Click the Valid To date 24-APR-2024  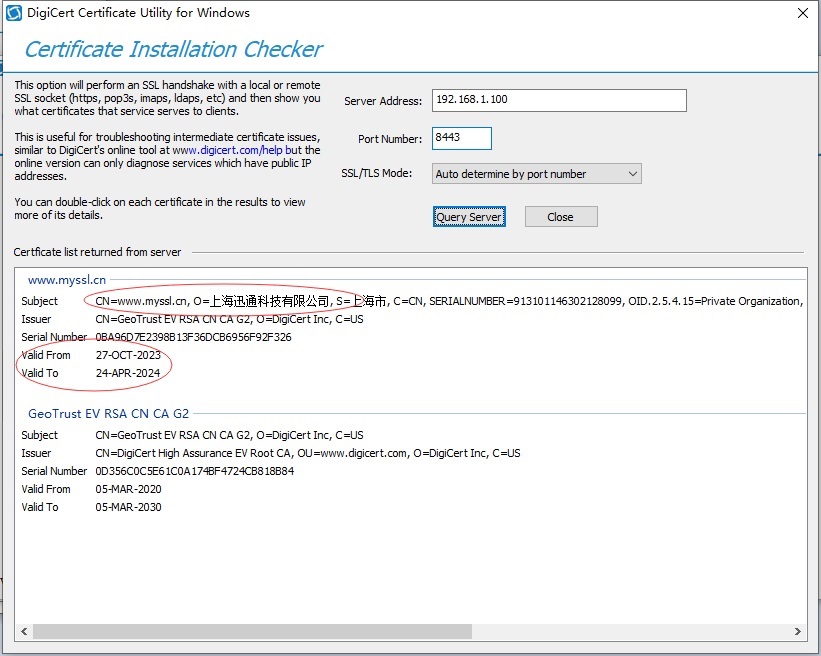(x=127, y=373)
